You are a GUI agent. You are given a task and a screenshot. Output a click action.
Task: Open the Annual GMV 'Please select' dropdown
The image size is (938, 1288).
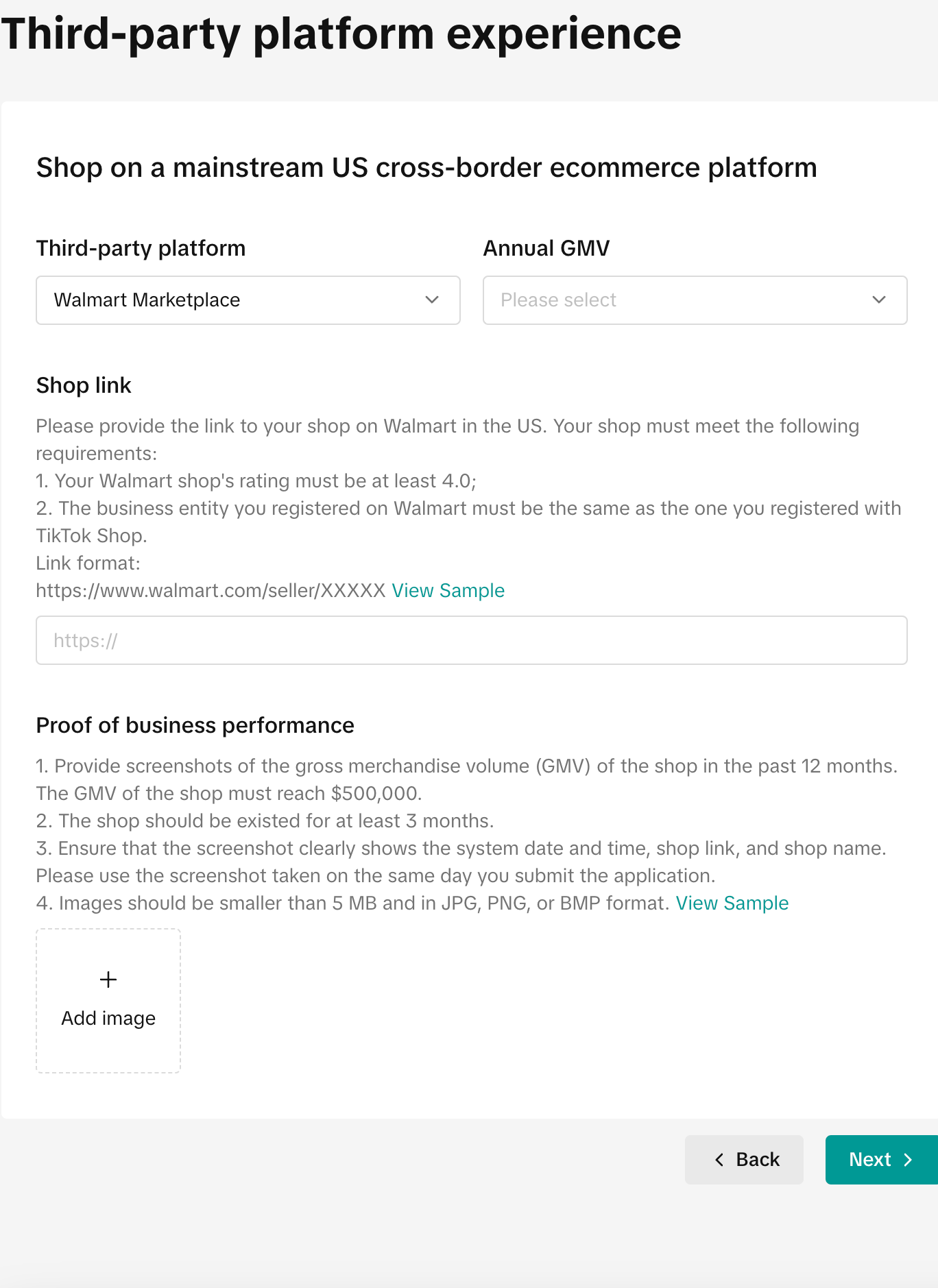(x=679, y=300)
